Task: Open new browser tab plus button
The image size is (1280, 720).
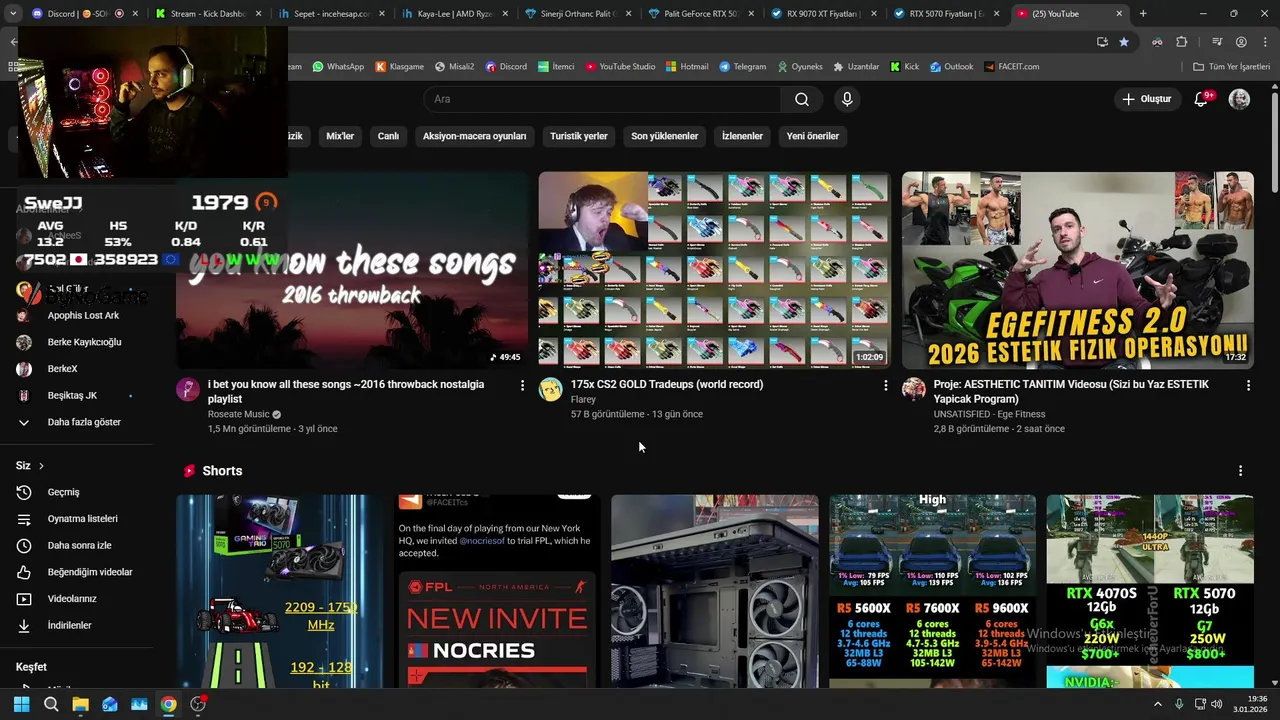Action: 1143,14
